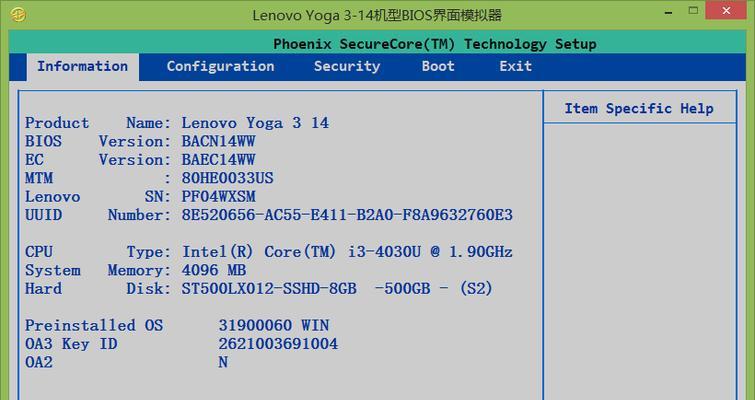
Task: Select the UUID number value
Action: 347,215
